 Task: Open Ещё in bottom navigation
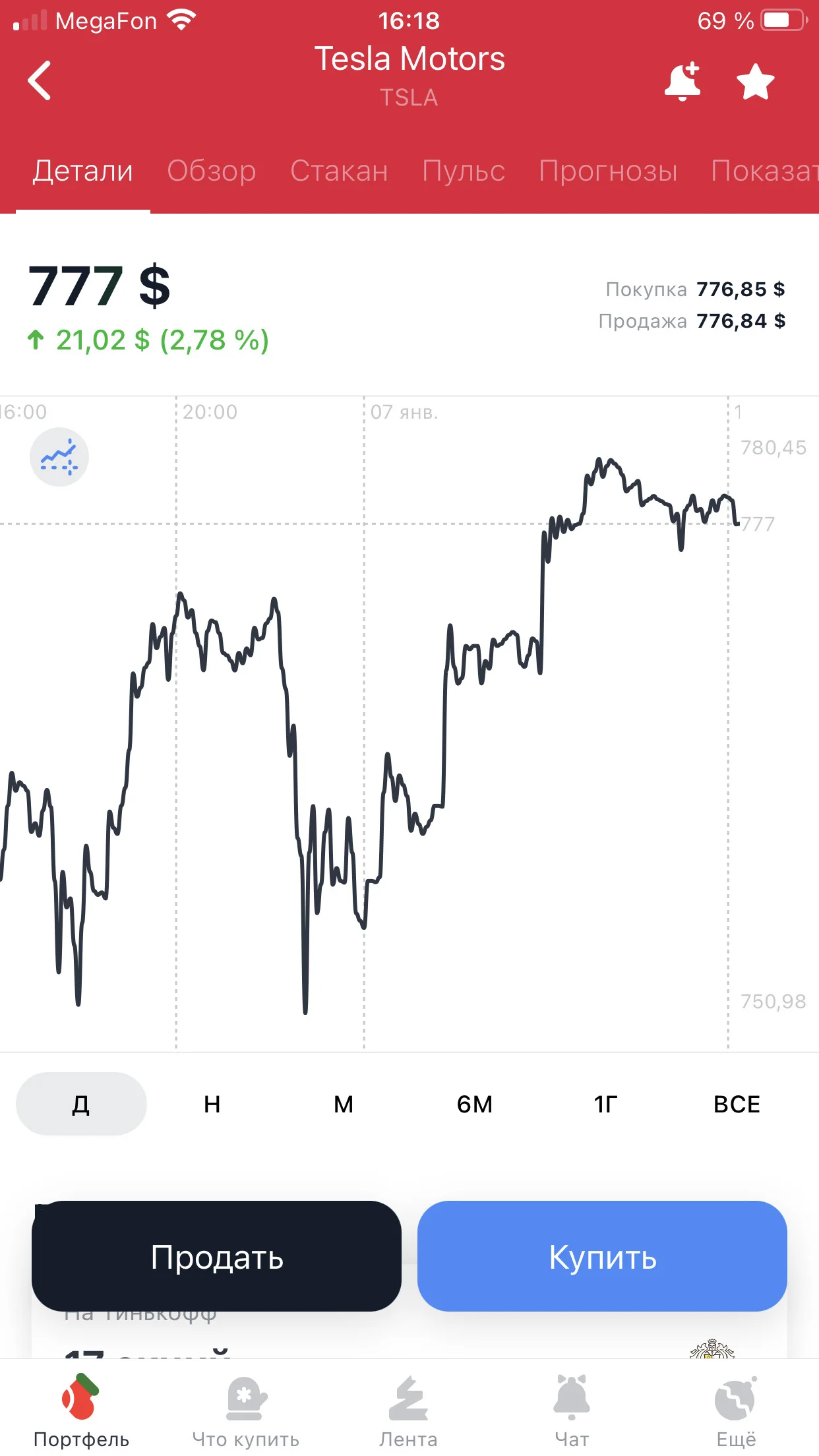pos(736,1410)
